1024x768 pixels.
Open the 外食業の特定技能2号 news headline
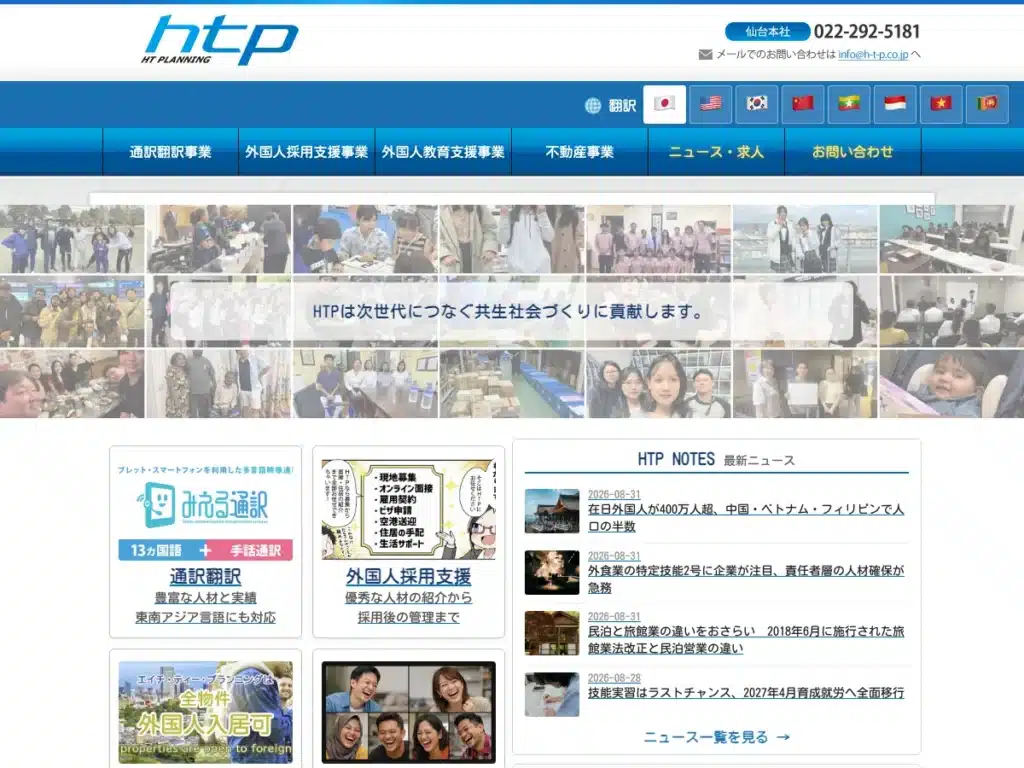pos(746,579)
